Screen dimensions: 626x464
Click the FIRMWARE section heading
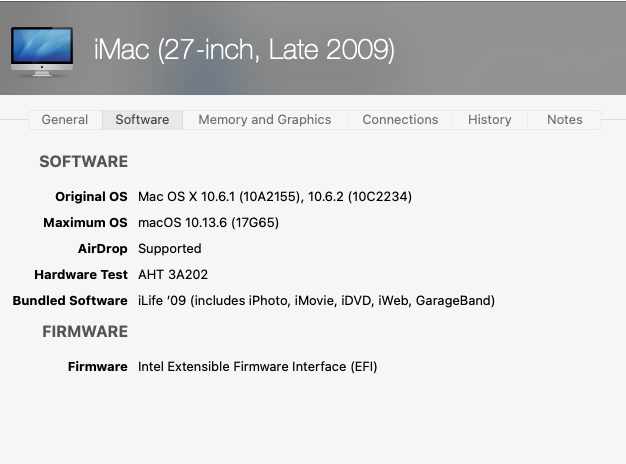[x=85, y=331]
